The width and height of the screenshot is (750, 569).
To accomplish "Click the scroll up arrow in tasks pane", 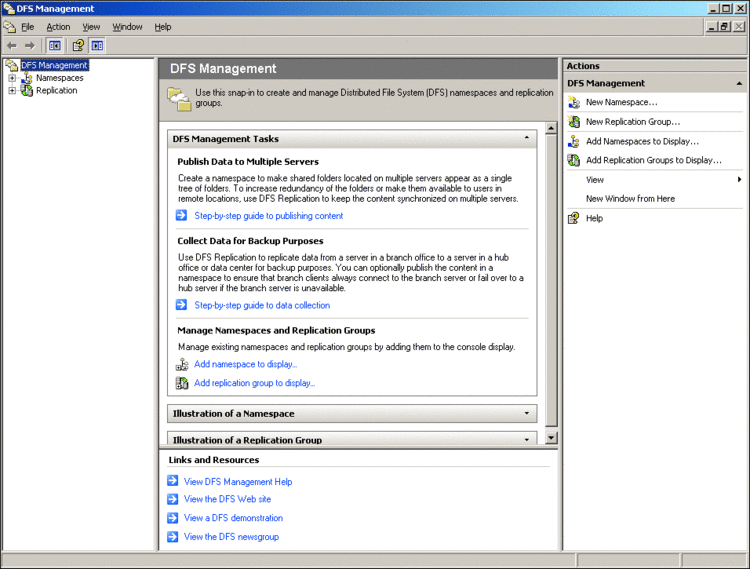I will [551, 128].
